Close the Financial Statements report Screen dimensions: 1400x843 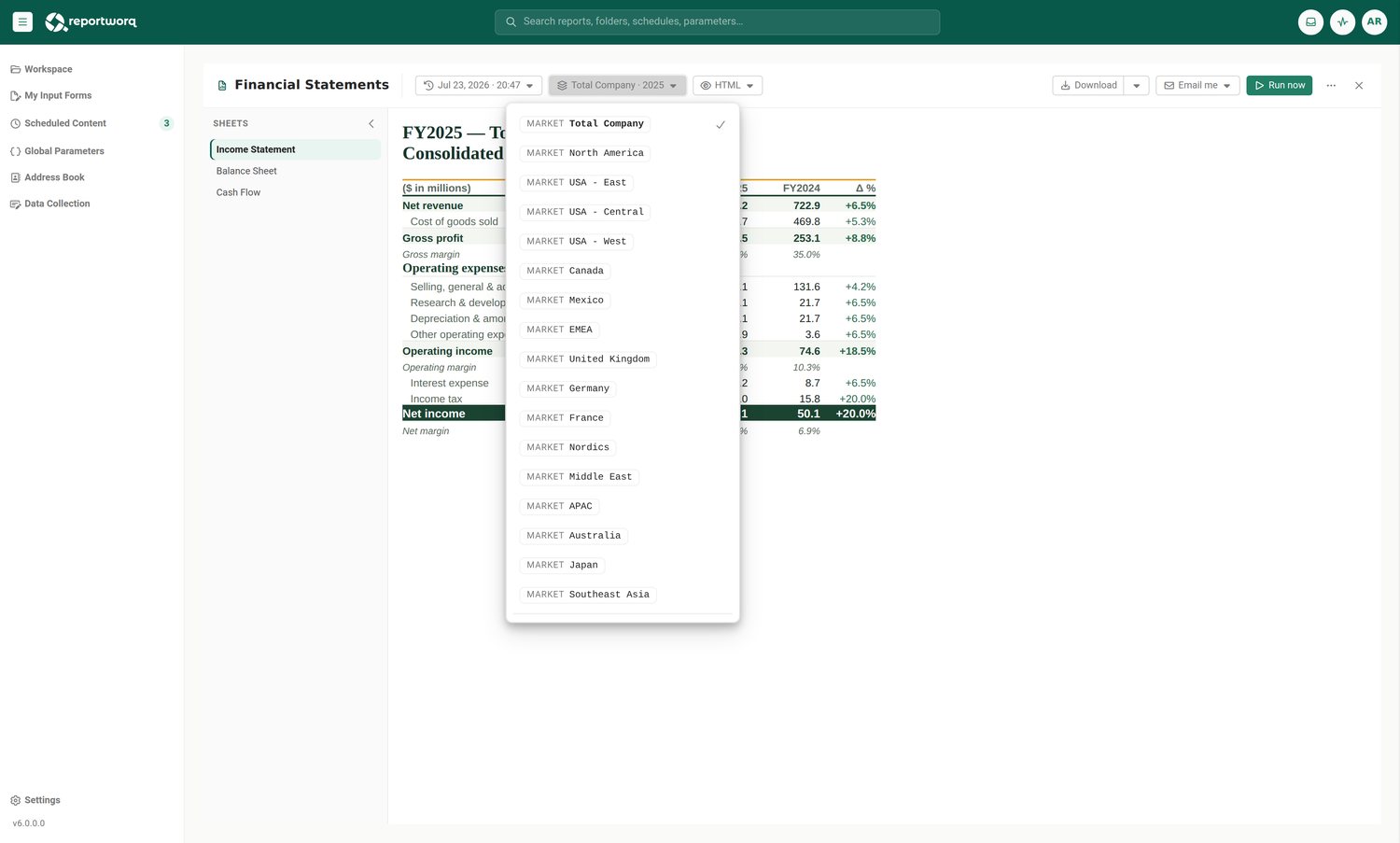[x=1359, y=85]
